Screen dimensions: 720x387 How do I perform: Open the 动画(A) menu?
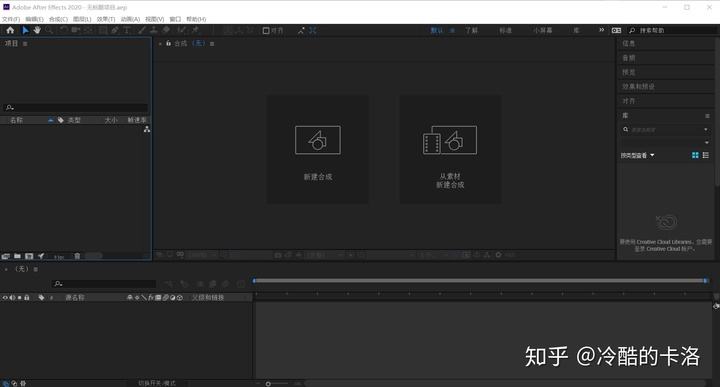130,19
